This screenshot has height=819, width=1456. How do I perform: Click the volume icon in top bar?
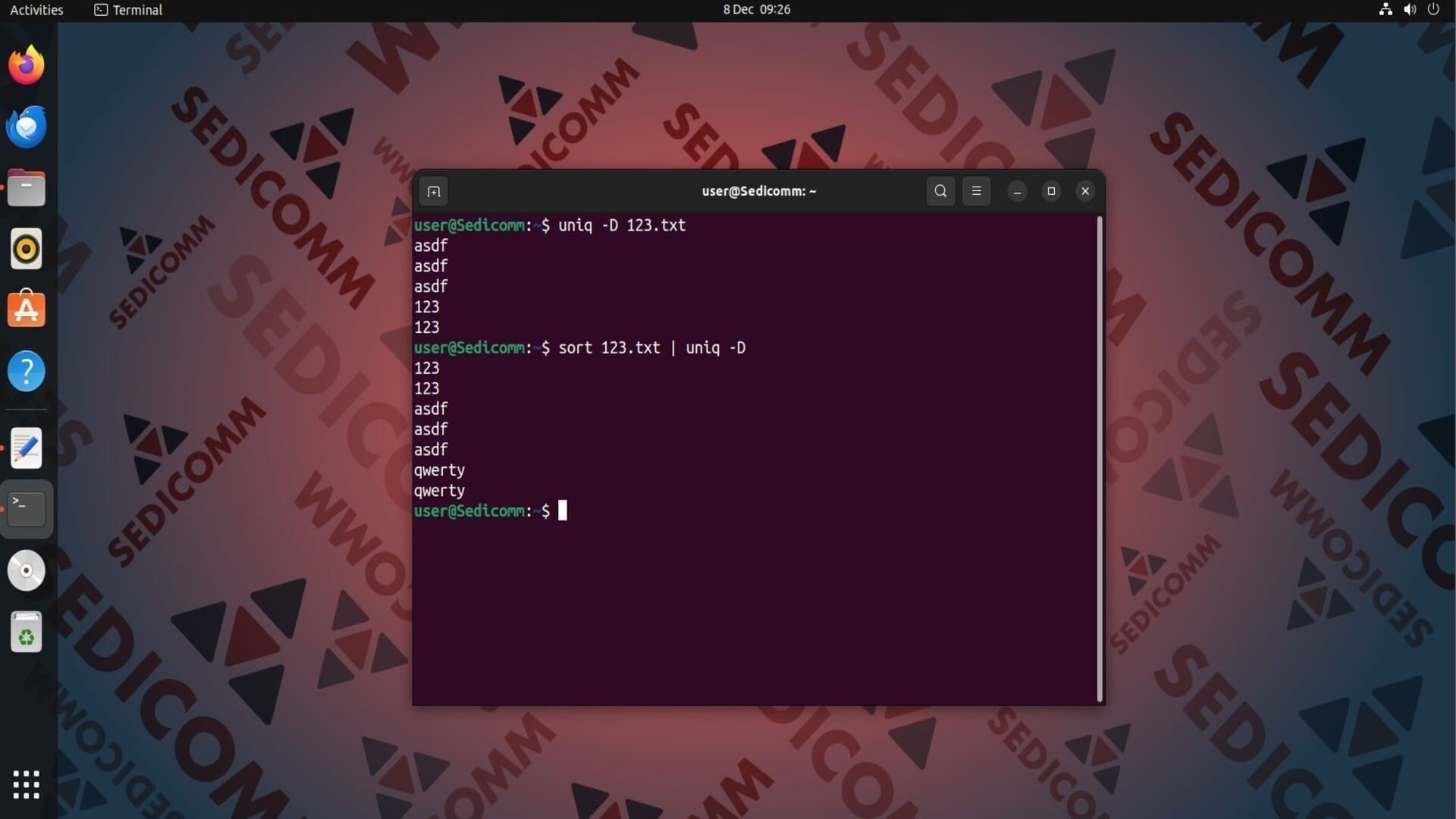[x=1410, y=10]
